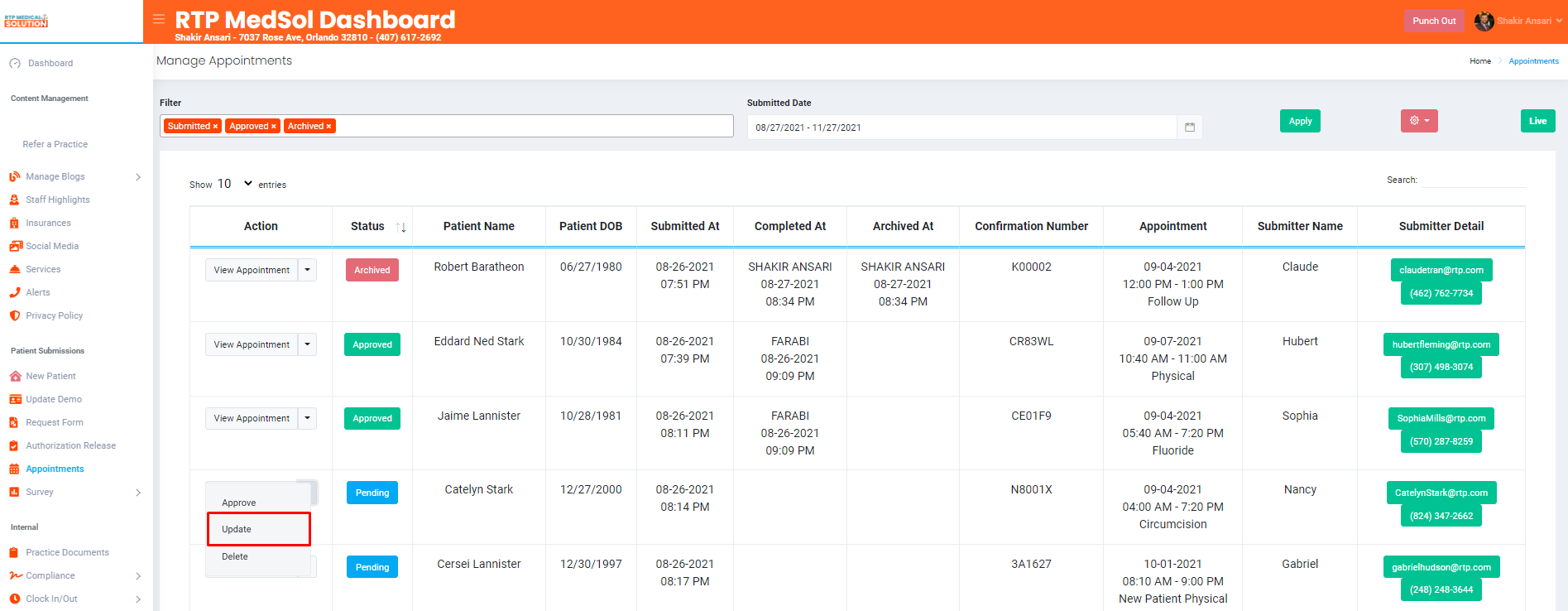Click the (307) 498-3074 phone button
The width and height of the screenshot is (1568, 611).
(1441, 367)
